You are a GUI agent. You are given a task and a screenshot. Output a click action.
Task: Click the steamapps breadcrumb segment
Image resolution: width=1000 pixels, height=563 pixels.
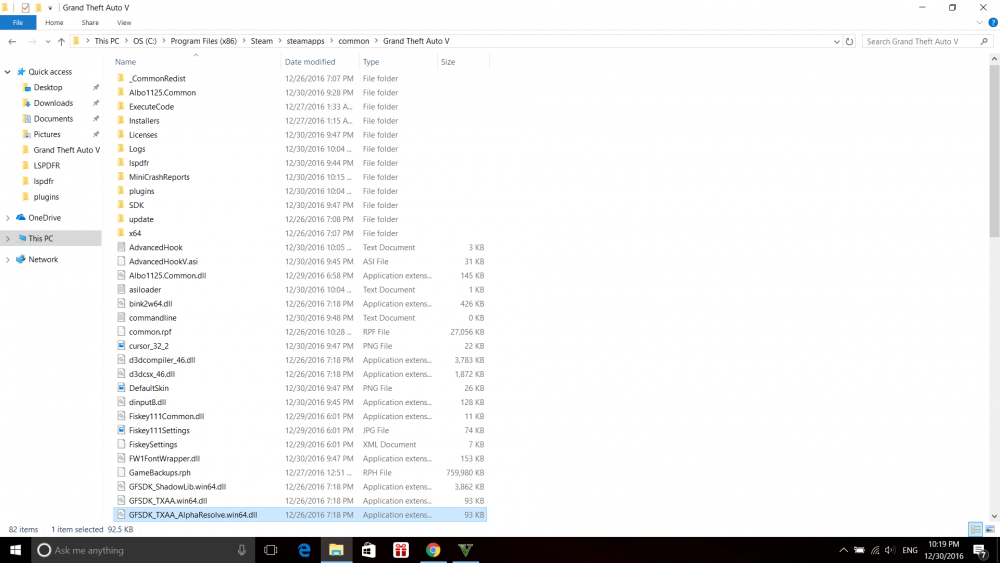[305, 41]
